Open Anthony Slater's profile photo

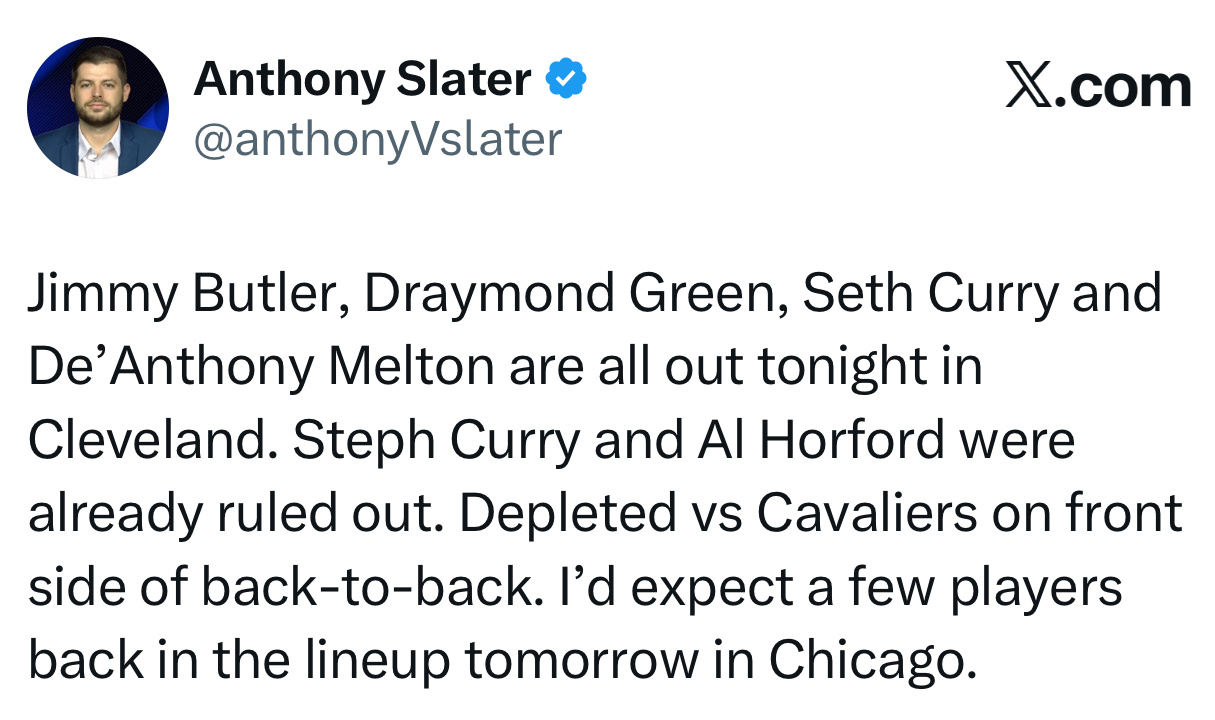click(x=97, y=108)
